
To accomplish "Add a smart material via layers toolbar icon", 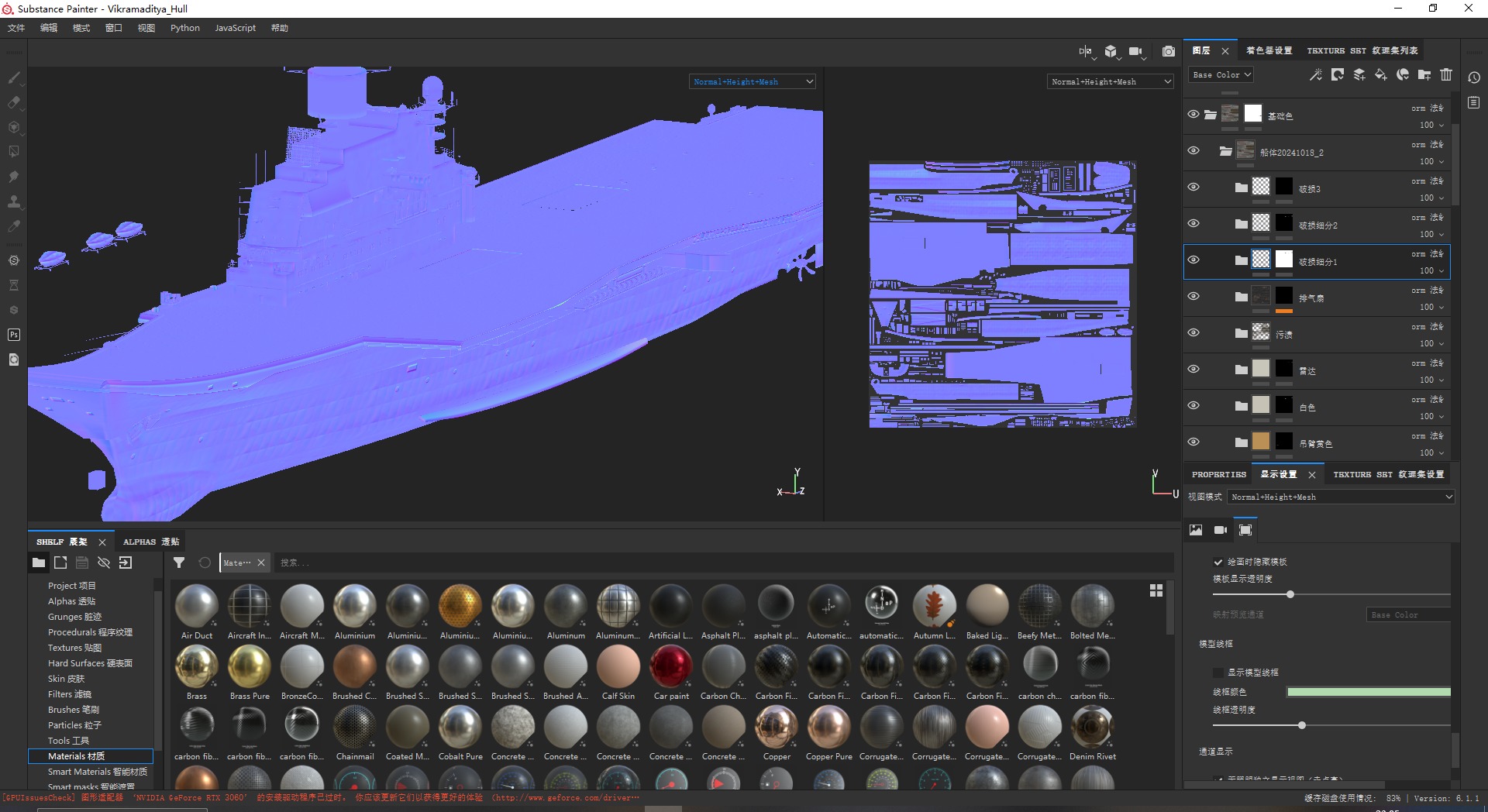I will 1403,74.
